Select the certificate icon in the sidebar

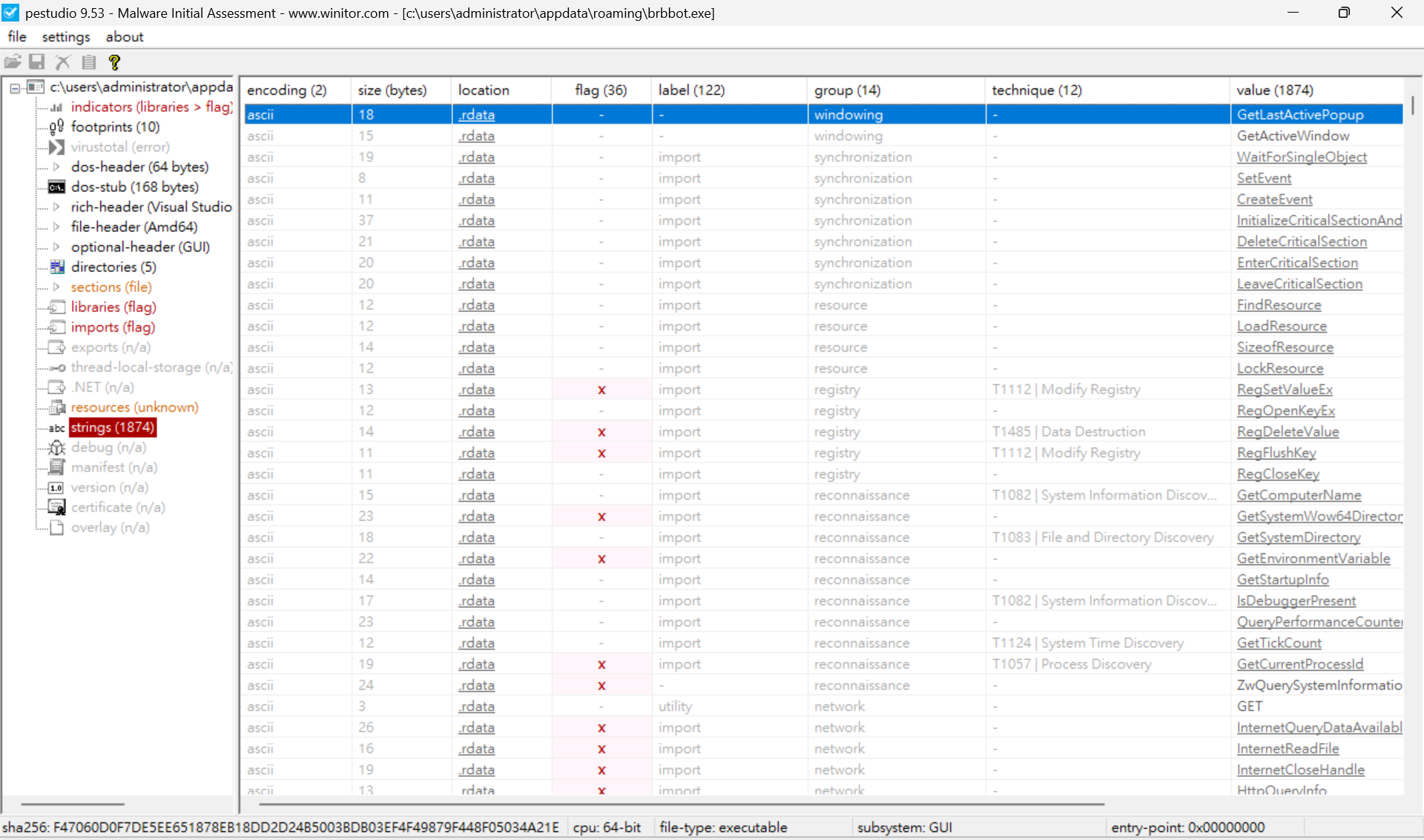[56, 507]
